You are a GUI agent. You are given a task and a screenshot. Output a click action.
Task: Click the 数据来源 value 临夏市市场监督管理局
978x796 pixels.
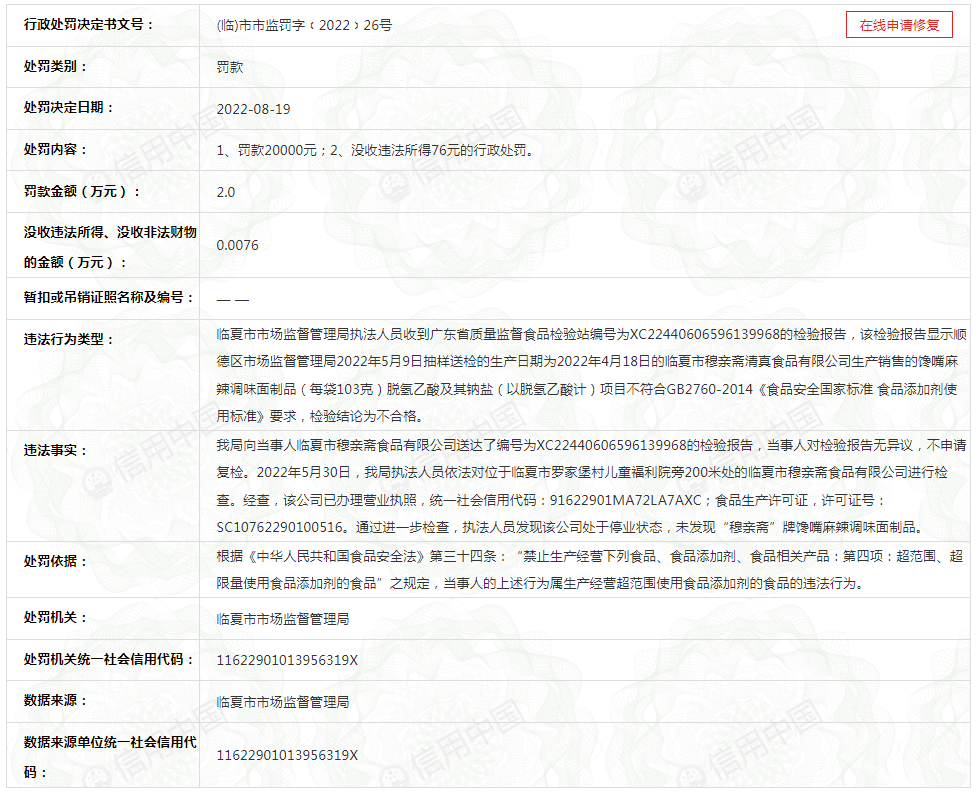pyautogui.click(x=283, y=703)
